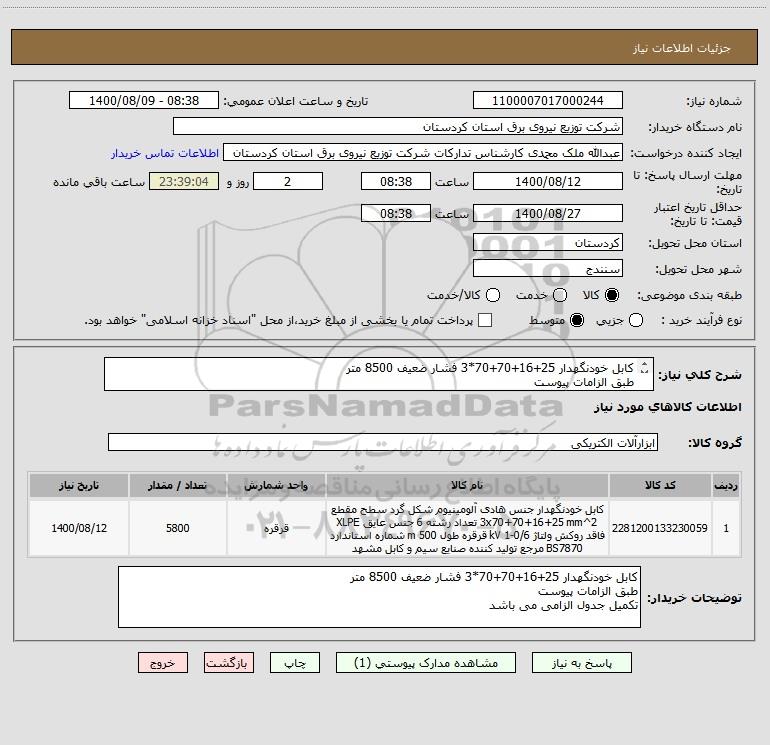Click the تاریخ نیاز column header

(x=79, y=485)
